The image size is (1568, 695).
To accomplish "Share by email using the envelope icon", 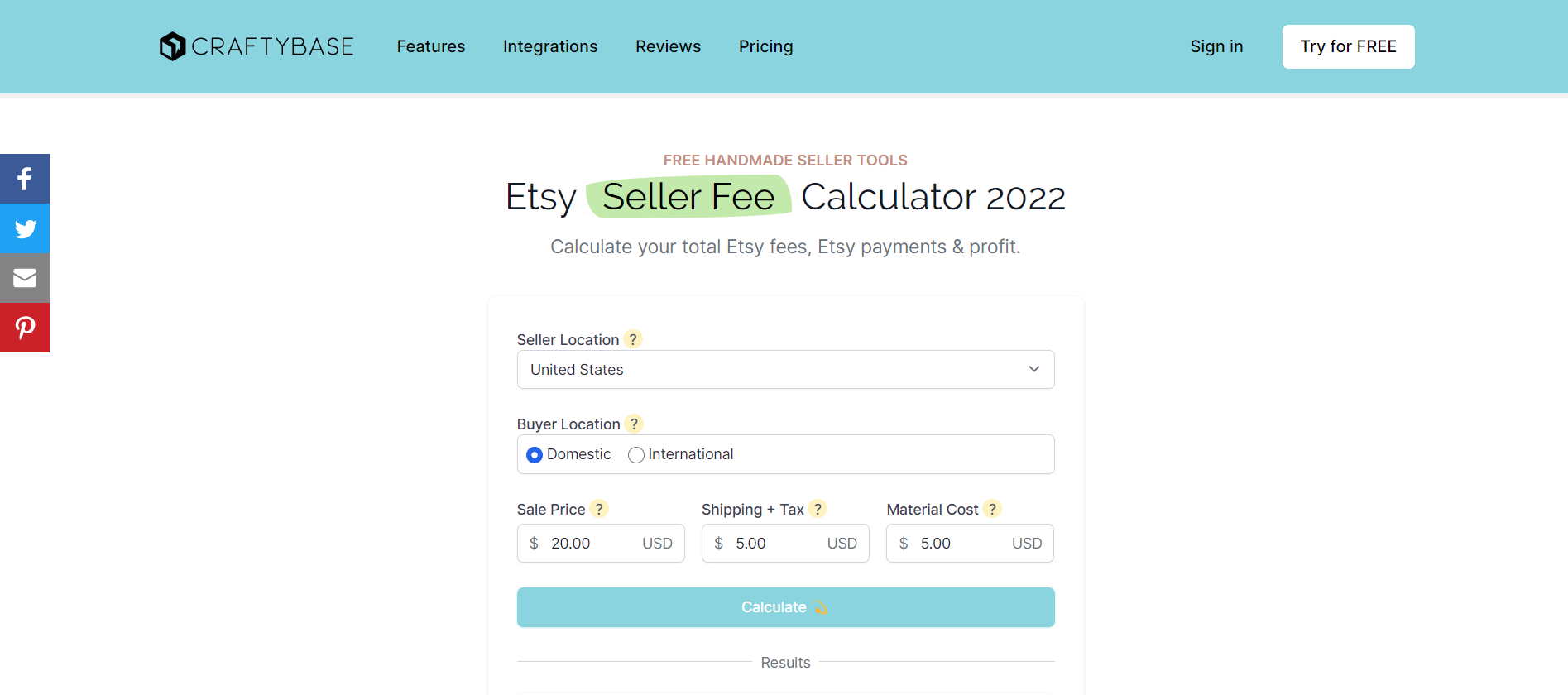I will (25, 278).
